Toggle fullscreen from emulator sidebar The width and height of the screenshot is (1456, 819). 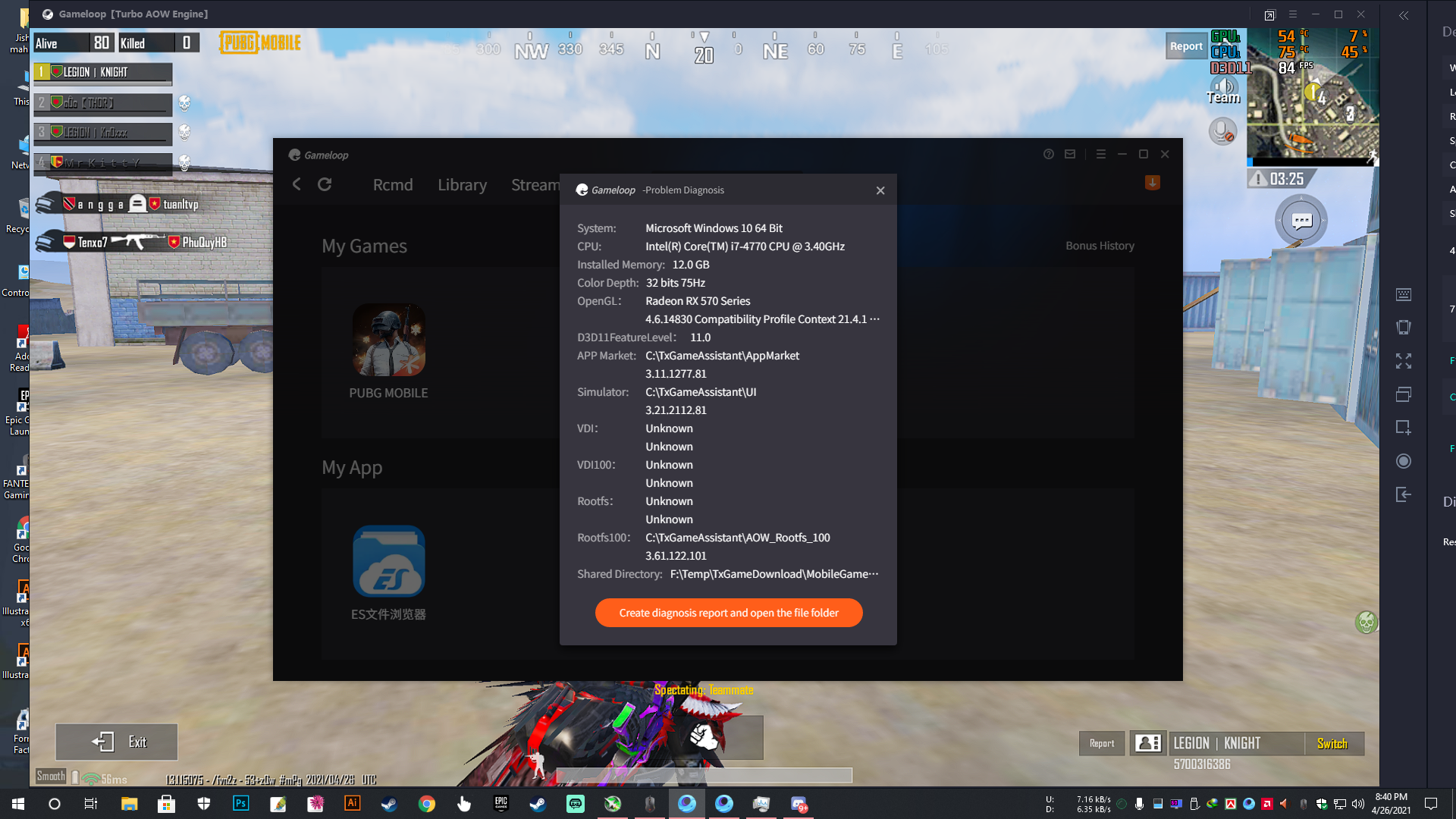1403,361
